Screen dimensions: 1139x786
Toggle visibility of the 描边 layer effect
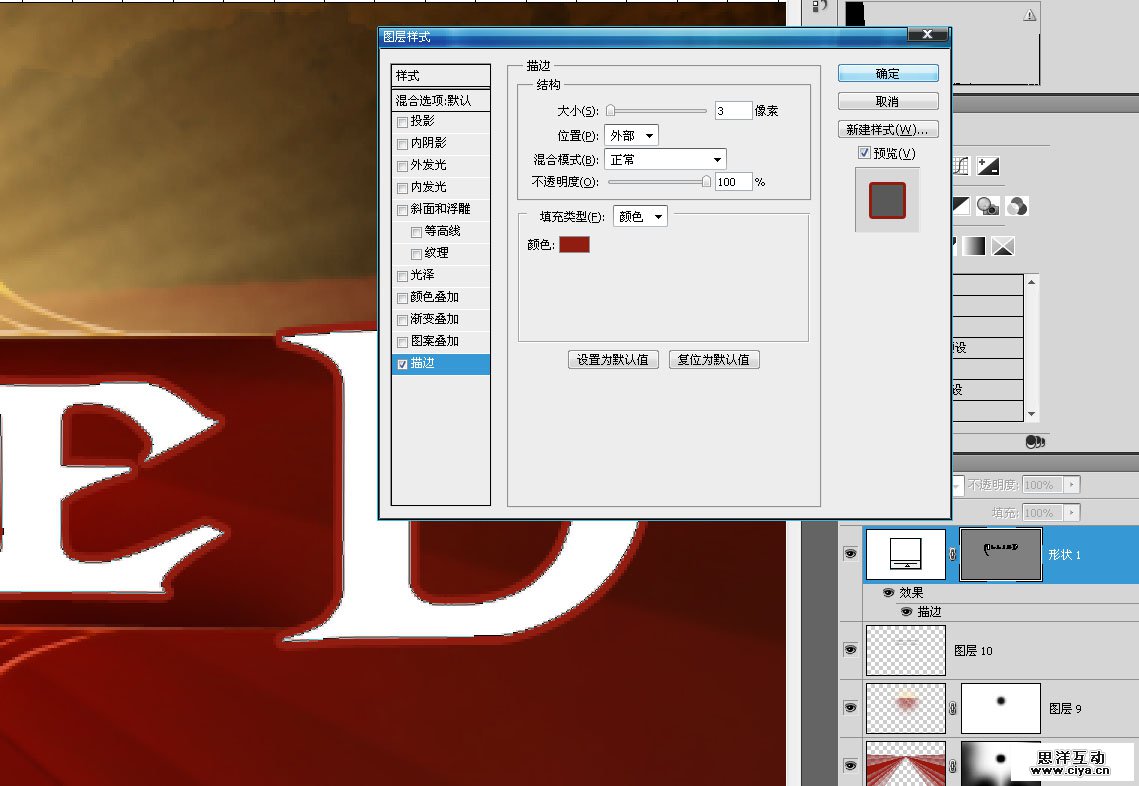point(906,611)
